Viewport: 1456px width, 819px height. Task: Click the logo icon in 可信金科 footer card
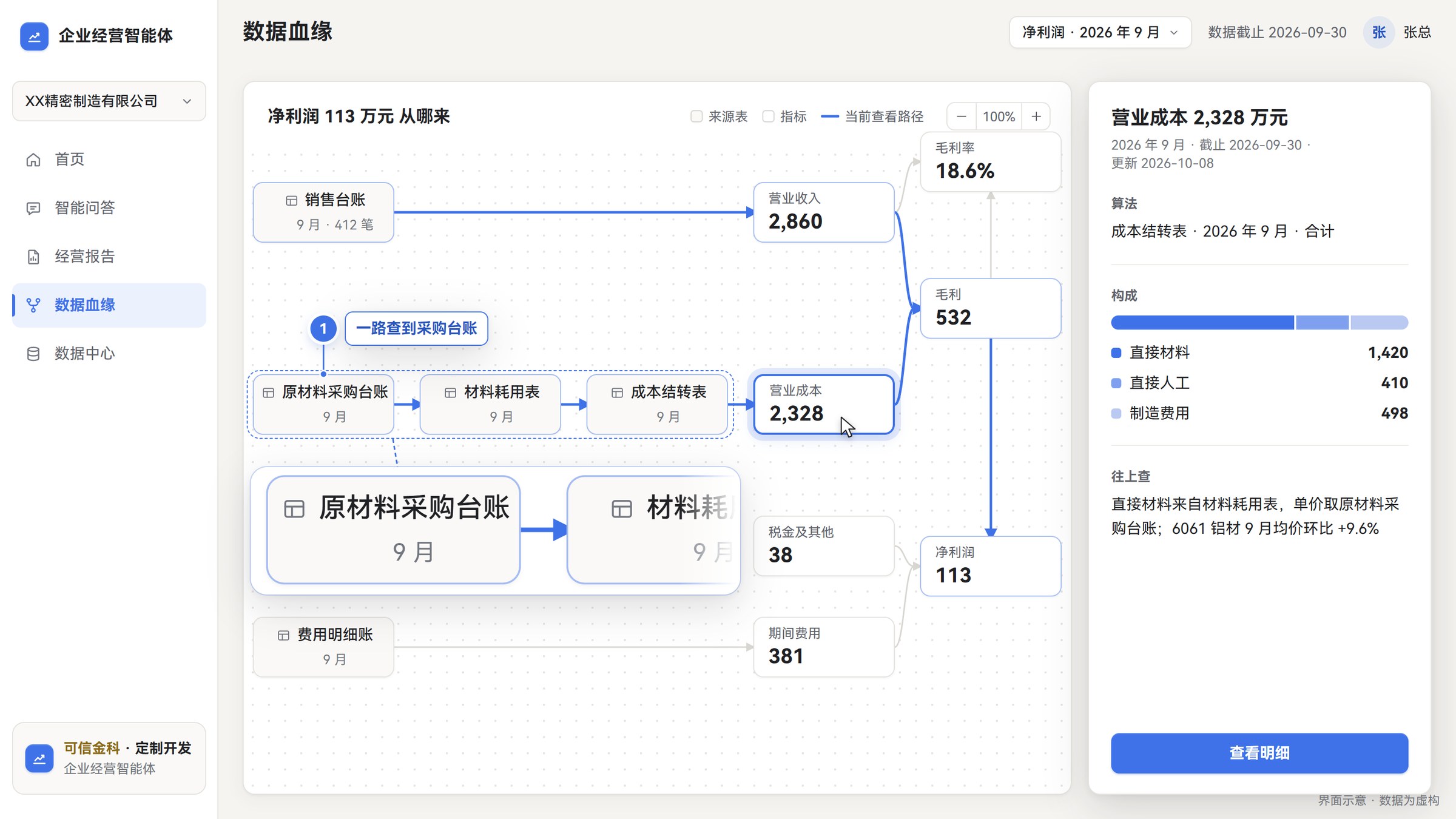point(39,758)
